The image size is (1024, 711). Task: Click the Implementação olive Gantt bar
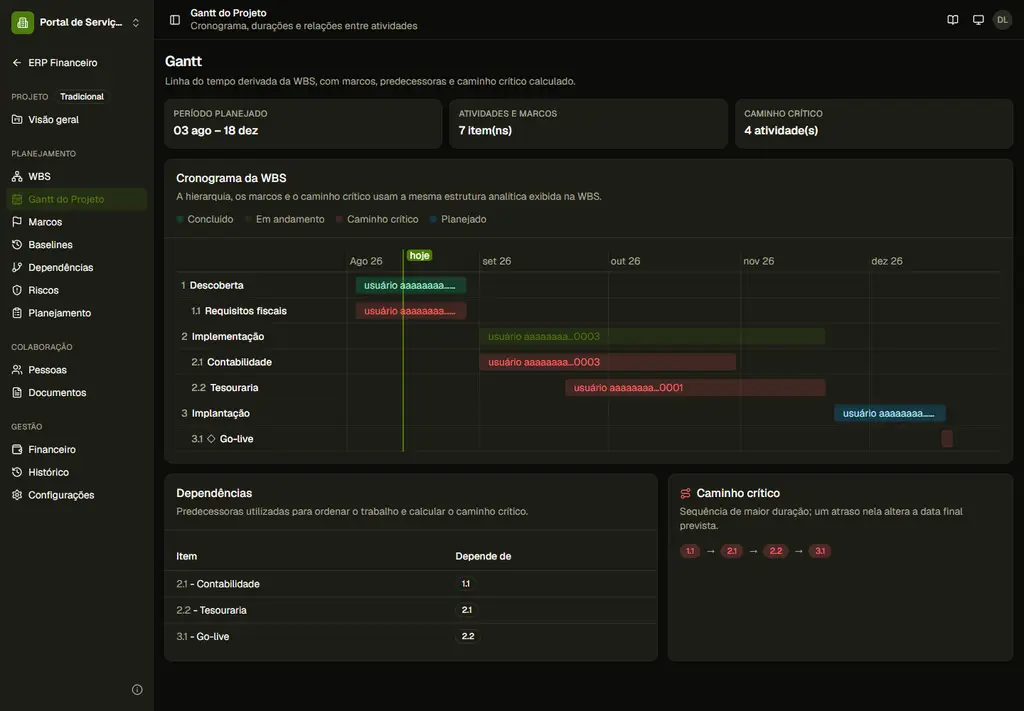coord(652,336)
